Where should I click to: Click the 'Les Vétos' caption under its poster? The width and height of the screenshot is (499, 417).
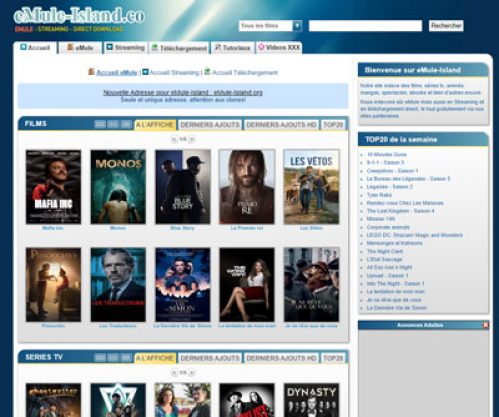[311, 228]
